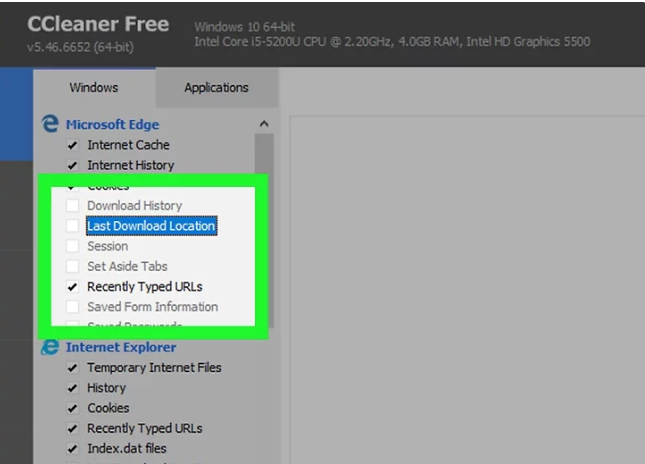The image size is (645, 464).
Task: Enable the Saved Form Information checkbox
Action: pos(73,307)
